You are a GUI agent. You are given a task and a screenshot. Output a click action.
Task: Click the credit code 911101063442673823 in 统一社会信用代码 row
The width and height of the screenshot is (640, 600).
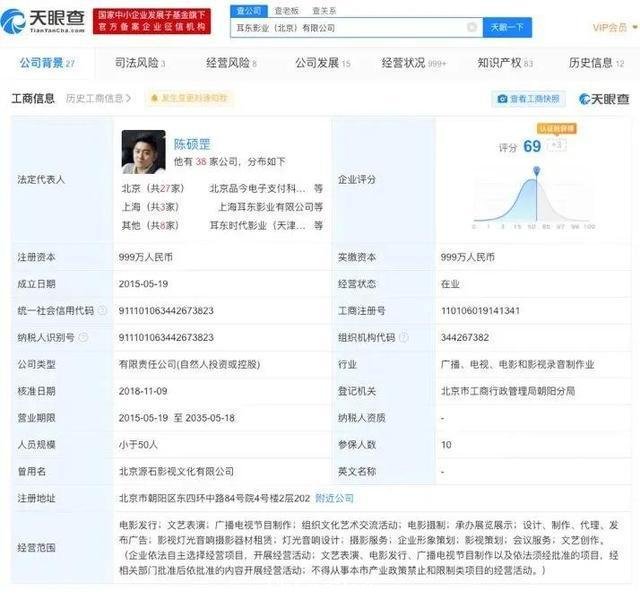tap(166, 311)
